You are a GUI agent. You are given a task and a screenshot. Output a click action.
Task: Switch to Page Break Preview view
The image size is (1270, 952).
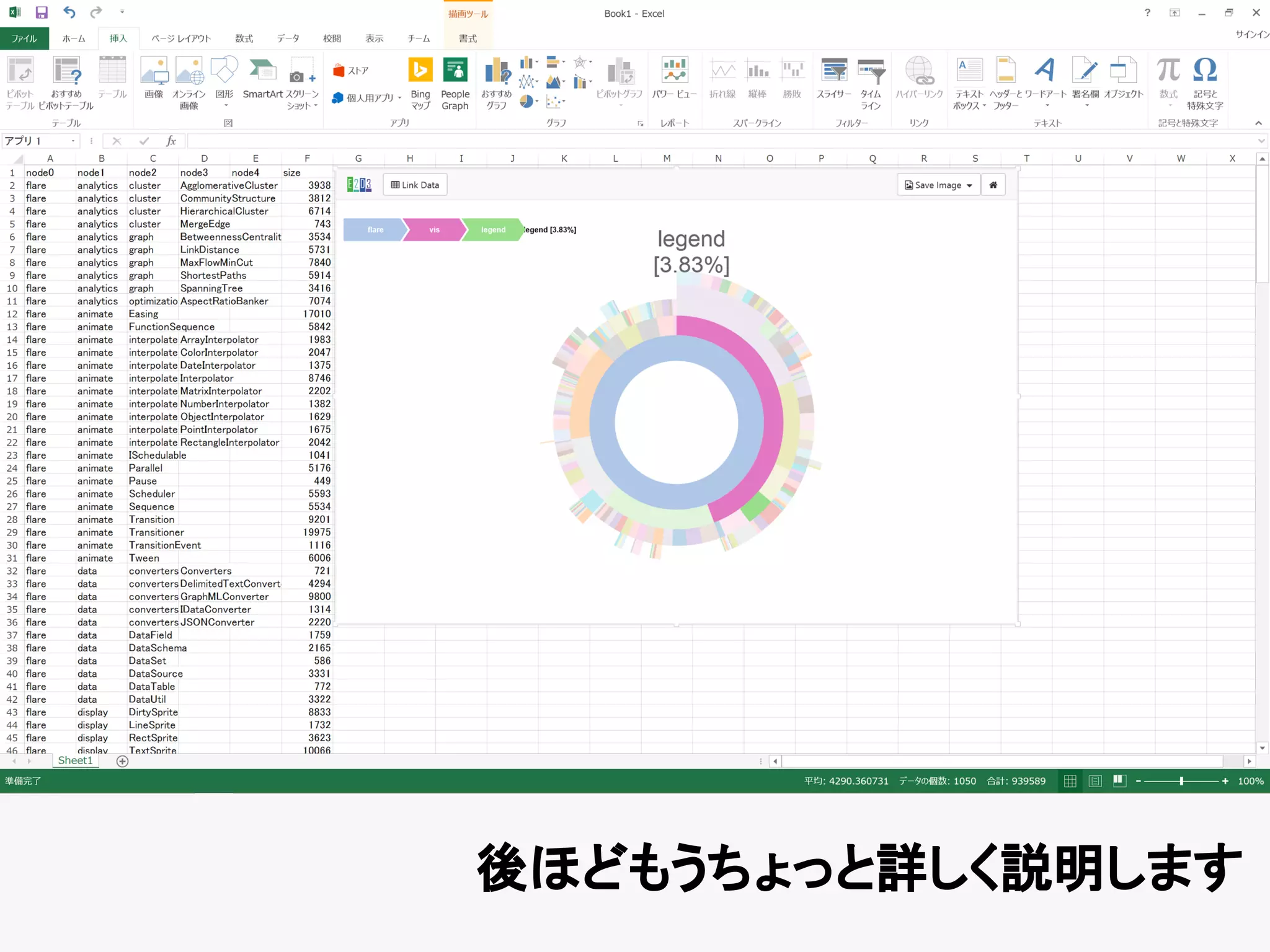tap(1119, 781)
